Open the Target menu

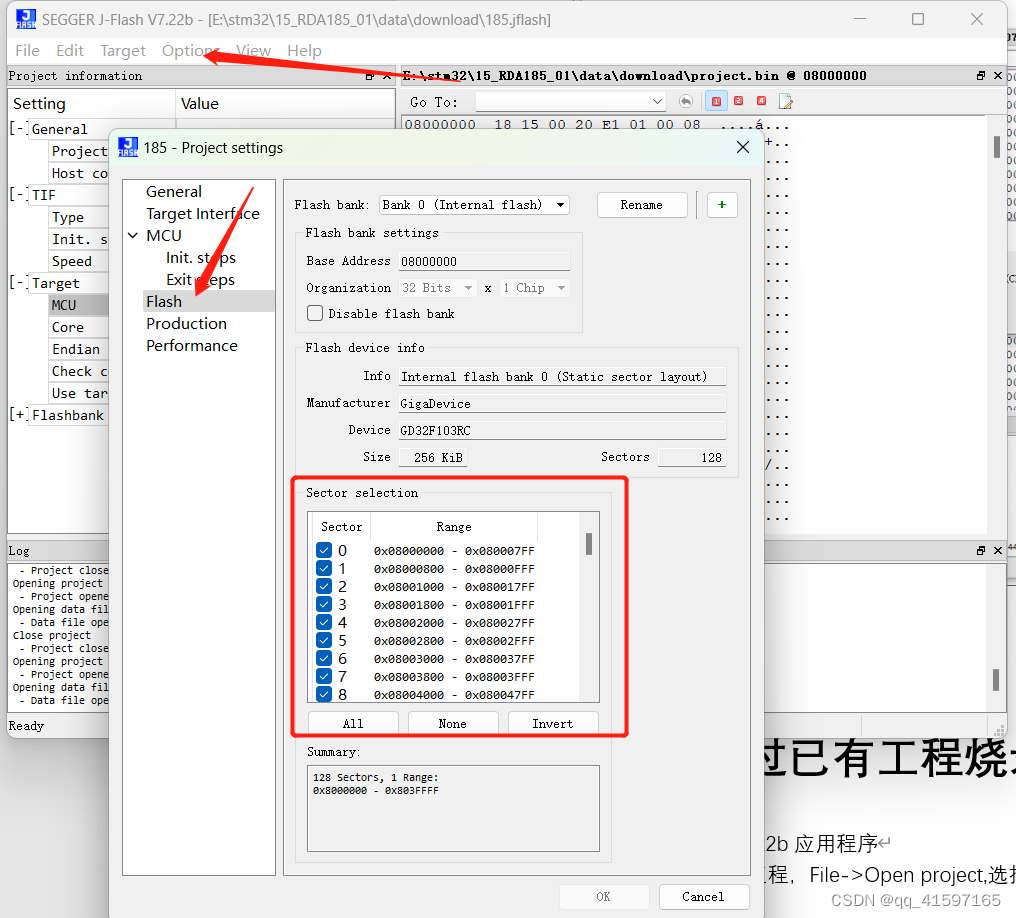tap(123, 50)
